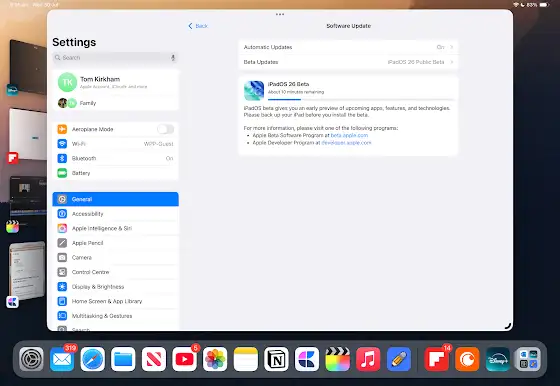Open the App Library folder in dock
This screenshot has width=560, height=386.
click(x=528, y=359)
